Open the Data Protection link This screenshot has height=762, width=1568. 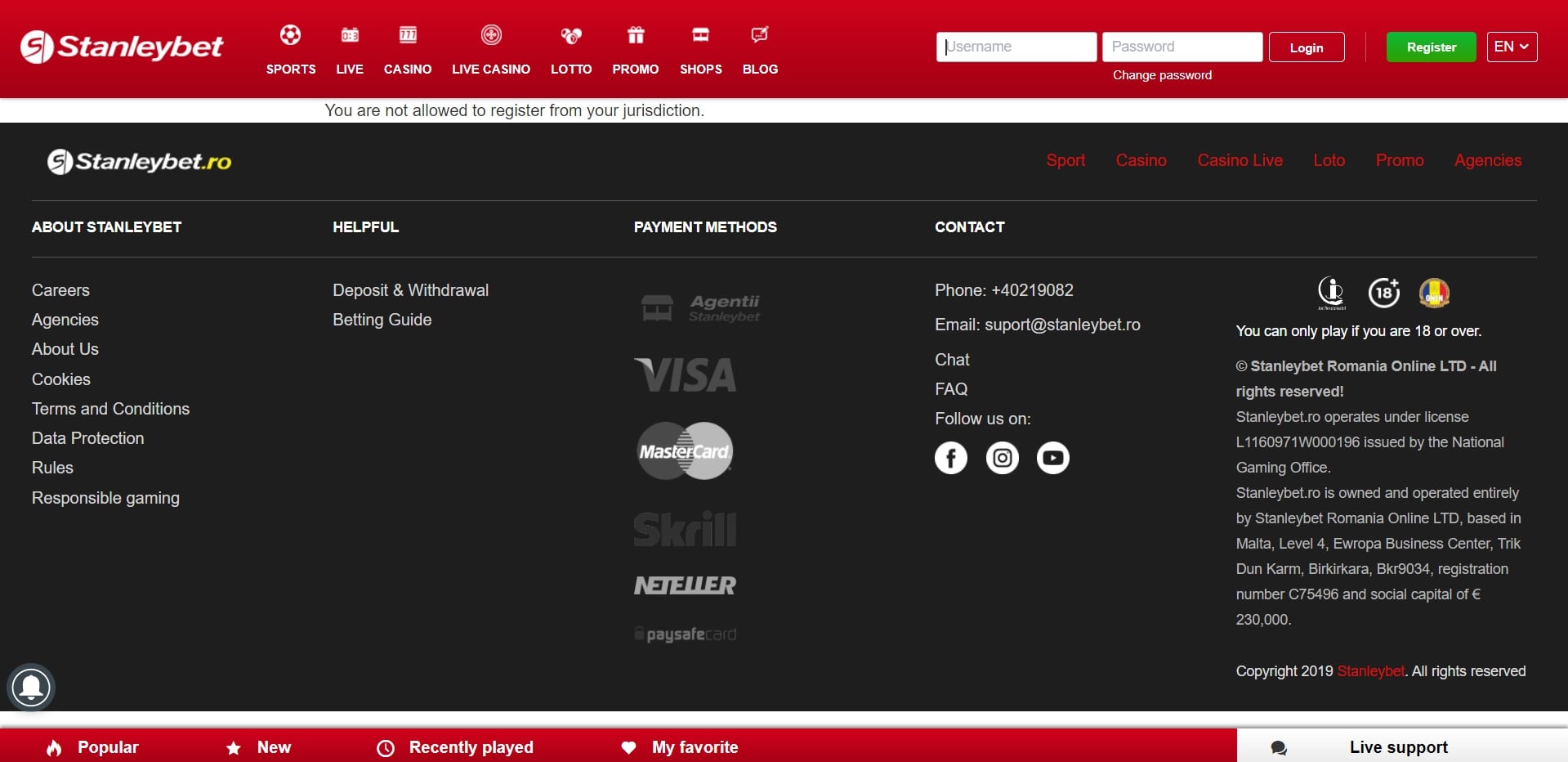click(x=87, y=438)
